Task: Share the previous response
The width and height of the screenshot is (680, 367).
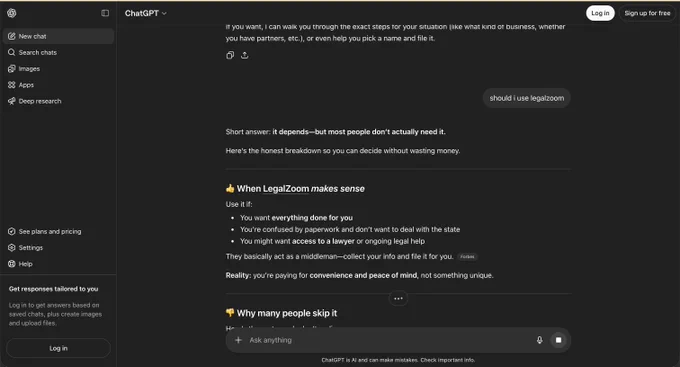Action: 245,55
